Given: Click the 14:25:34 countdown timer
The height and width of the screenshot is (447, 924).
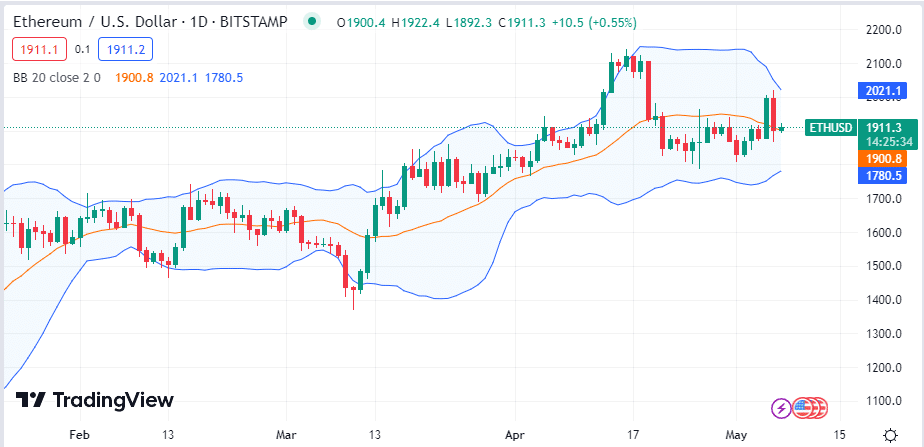Looking at the screenshot, I should coord(890,141).
